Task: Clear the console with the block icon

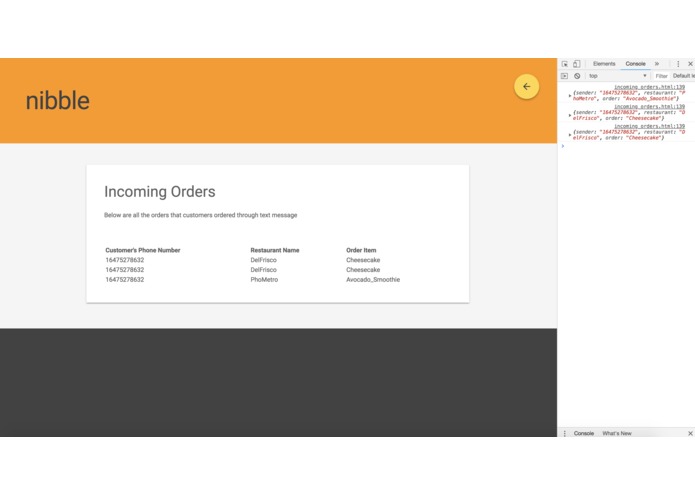Action: (x=577, y=76)
